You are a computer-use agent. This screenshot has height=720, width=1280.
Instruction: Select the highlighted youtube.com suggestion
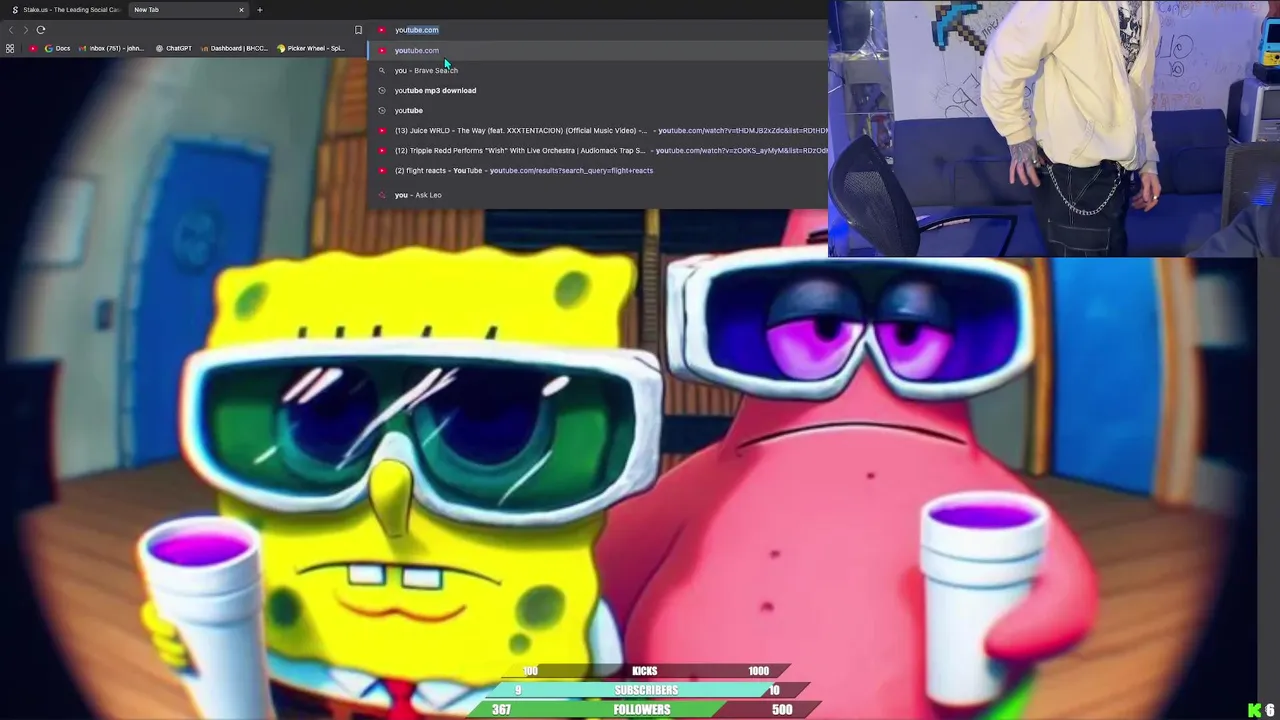tap(598, 50)
